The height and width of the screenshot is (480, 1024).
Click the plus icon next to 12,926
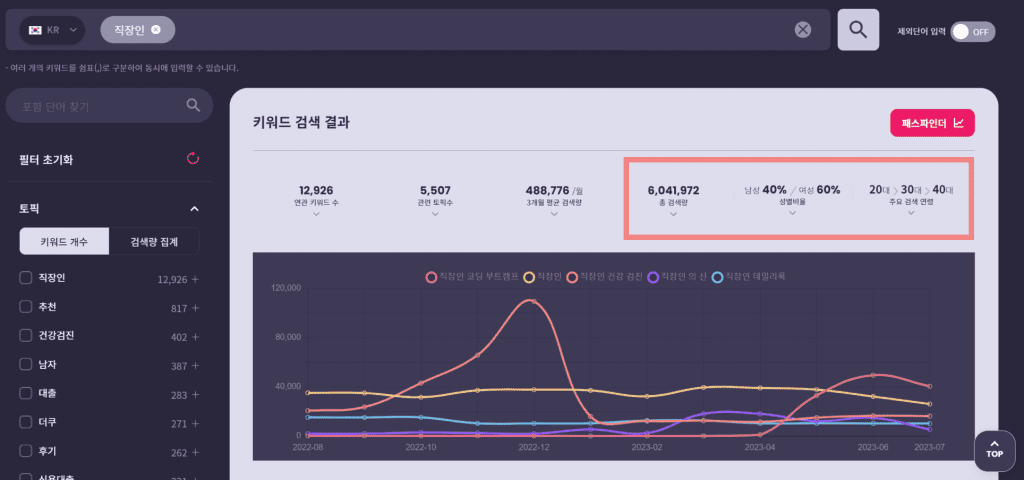[x=195, y=280]
